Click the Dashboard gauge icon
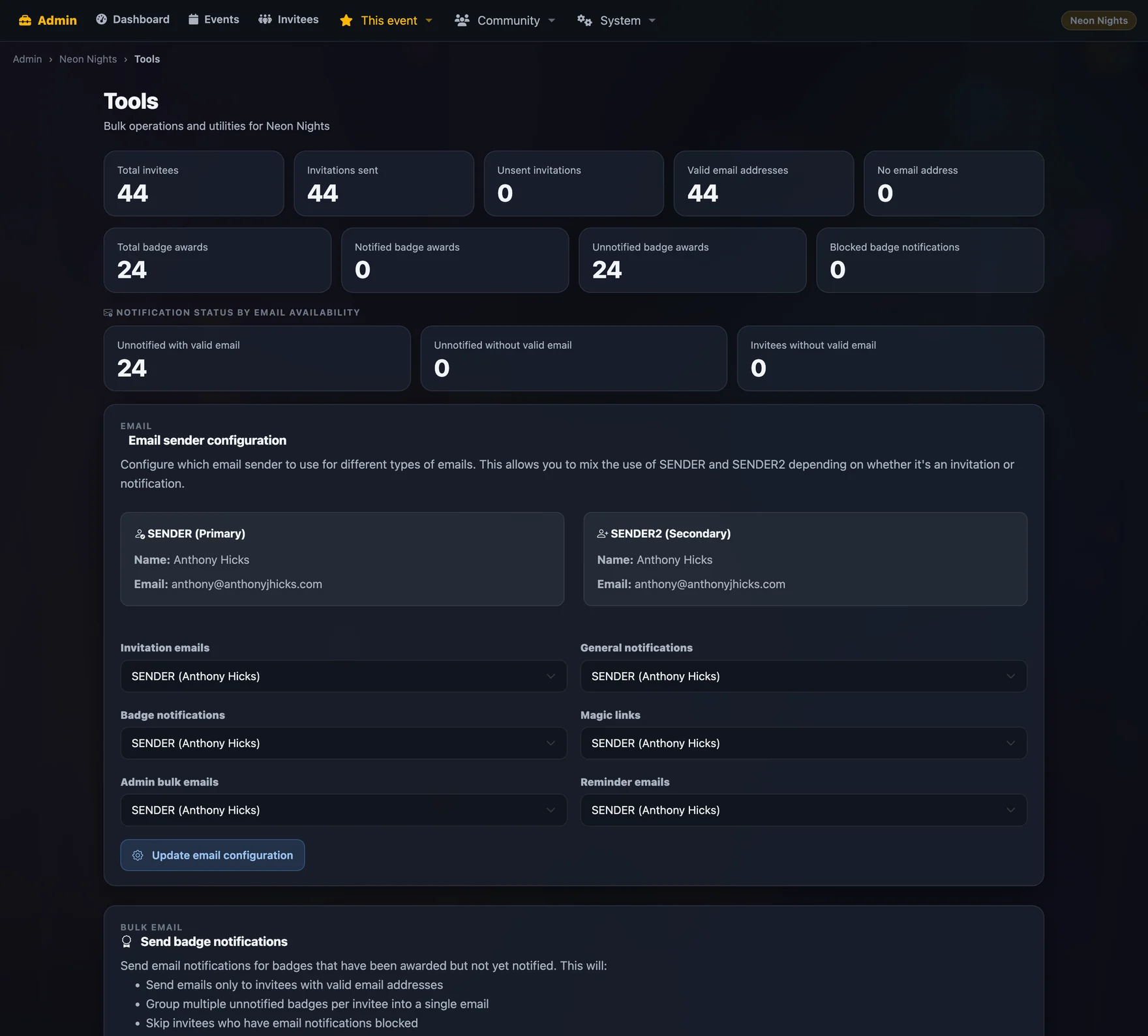The image size is (1148, 1036). click(x=101, y=20)
